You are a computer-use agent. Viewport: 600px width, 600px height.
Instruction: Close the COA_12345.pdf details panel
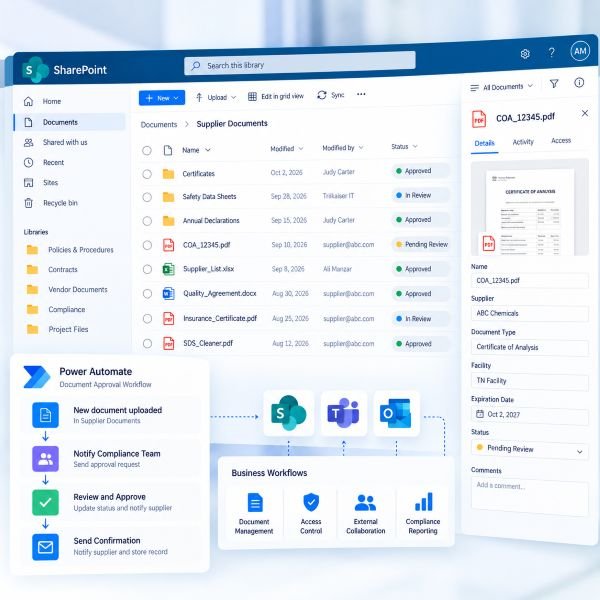[585, 113]
